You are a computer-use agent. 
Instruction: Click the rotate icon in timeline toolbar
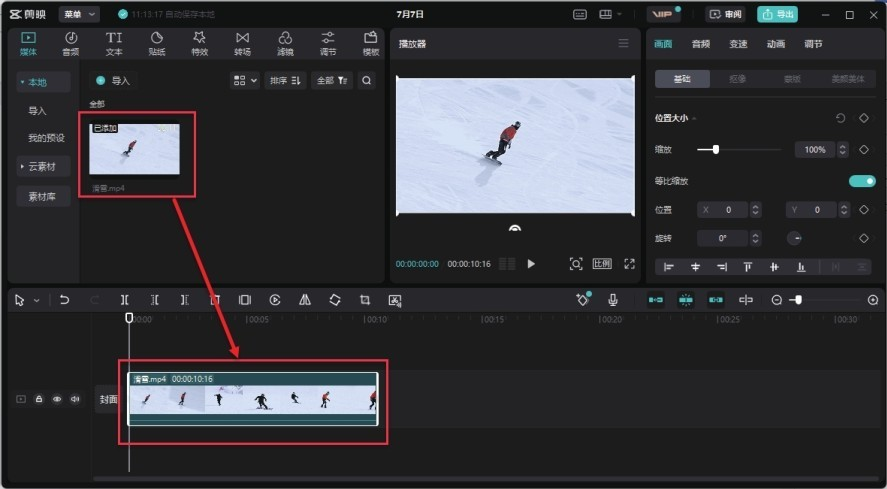click(335, 300)
